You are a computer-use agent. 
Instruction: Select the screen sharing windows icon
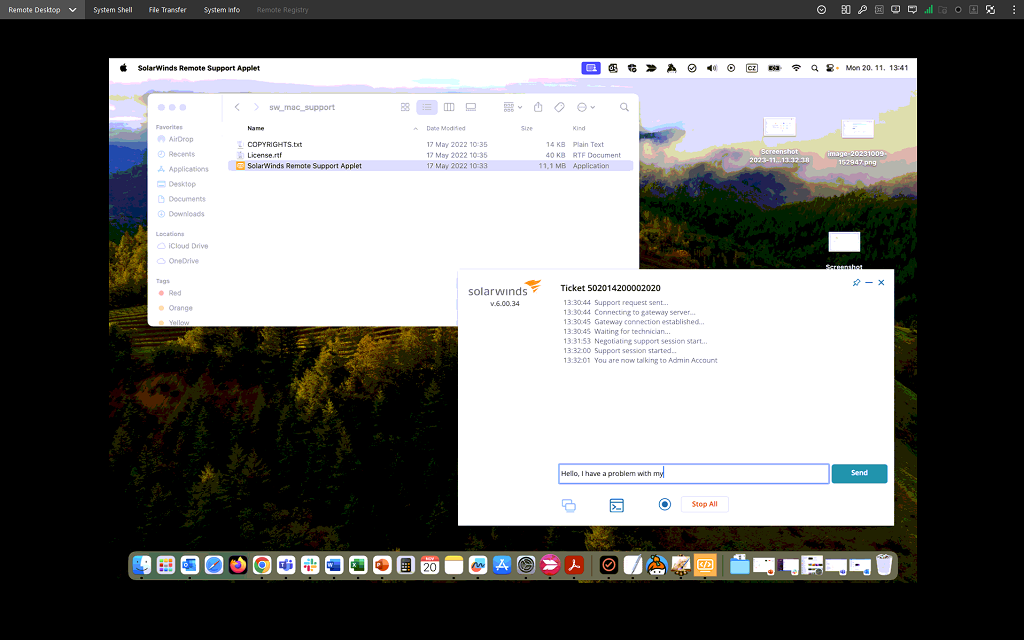tap(568, 505)
